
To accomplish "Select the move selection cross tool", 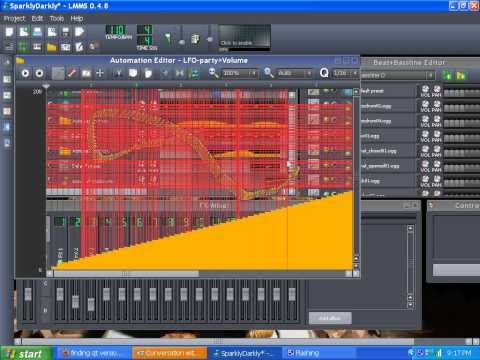I will pos(100,73).
